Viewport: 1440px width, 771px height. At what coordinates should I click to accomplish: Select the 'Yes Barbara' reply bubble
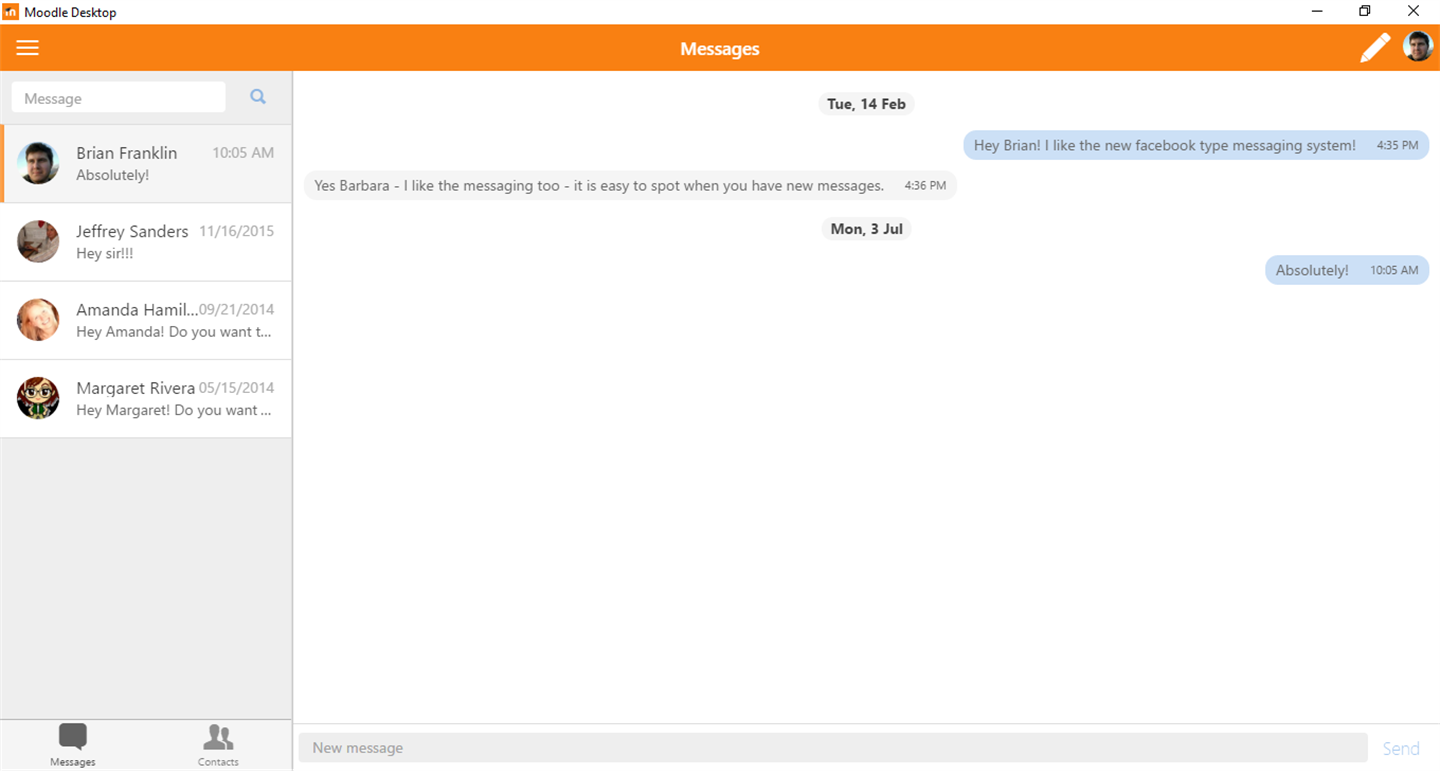pos(630,185)
